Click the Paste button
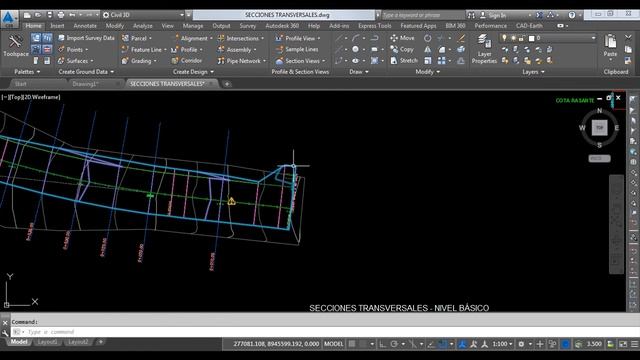This screenshot has width=640, height=360. 610,46
